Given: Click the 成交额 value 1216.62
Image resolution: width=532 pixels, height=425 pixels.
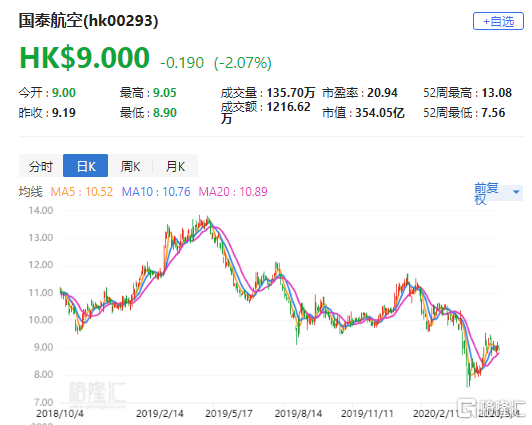Looking at the screenshot, I should pos(288,107).
